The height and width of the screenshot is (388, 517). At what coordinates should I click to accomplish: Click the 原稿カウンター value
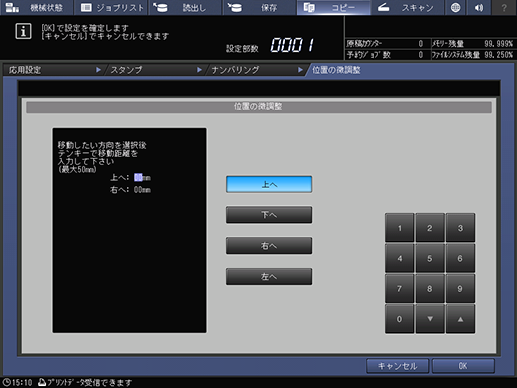(421, 44)
